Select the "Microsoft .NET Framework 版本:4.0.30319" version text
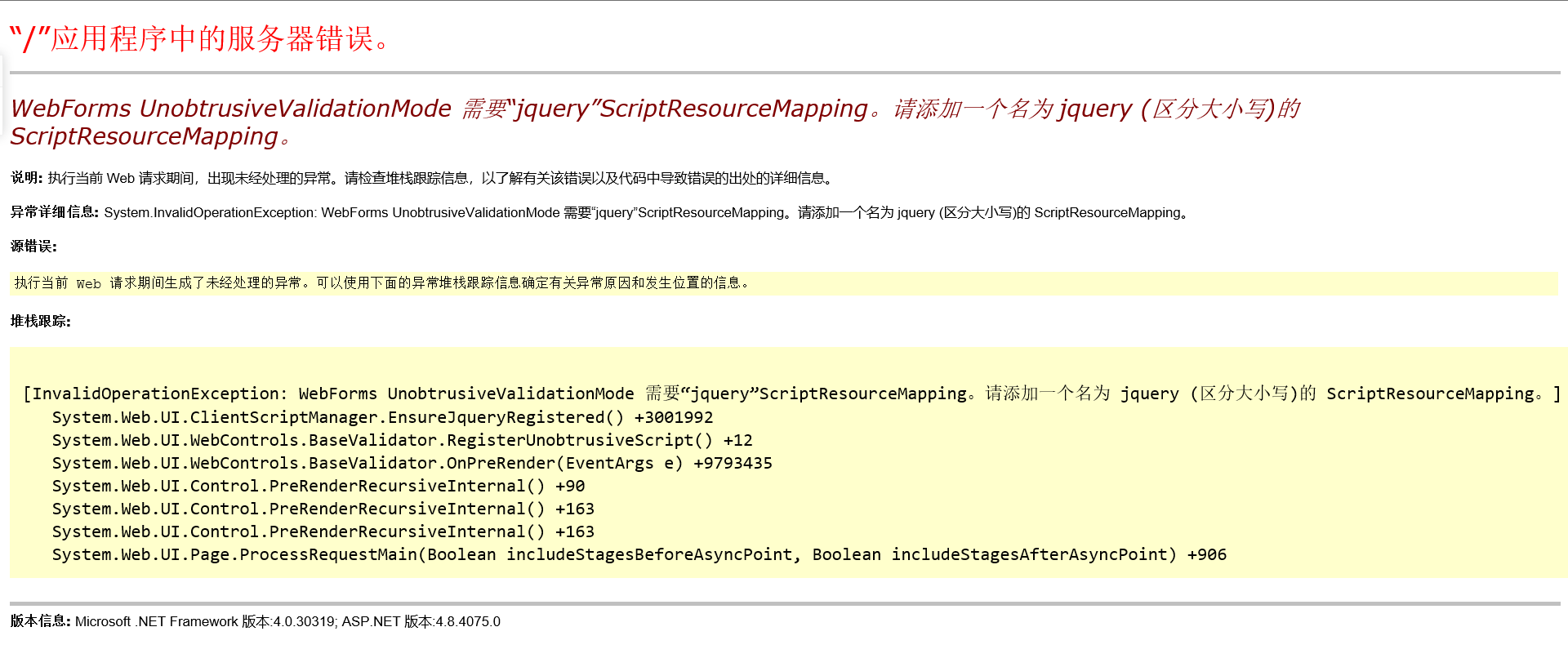This screenshot has height=667, width=1568. [205, 621]
